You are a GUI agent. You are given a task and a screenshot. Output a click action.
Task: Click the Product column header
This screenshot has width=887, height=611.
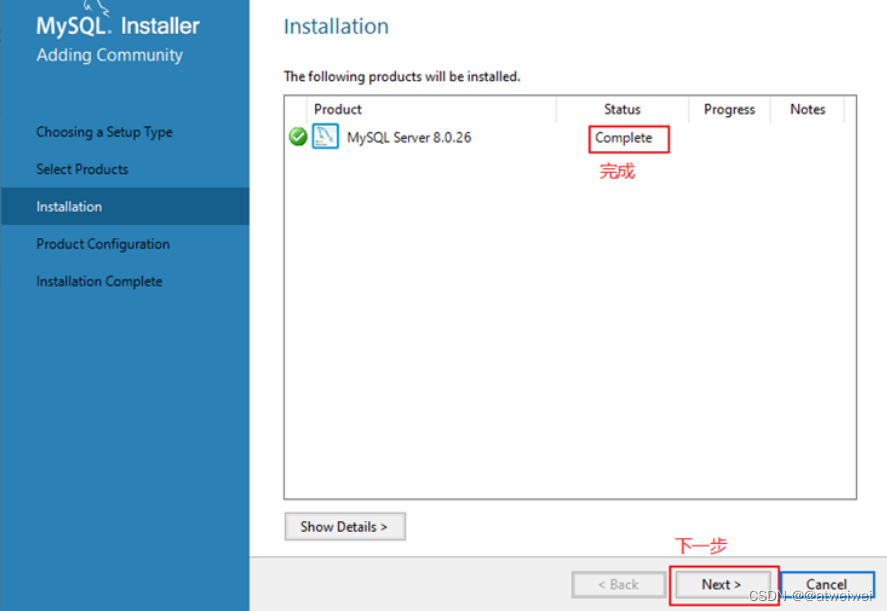(338, 109)
